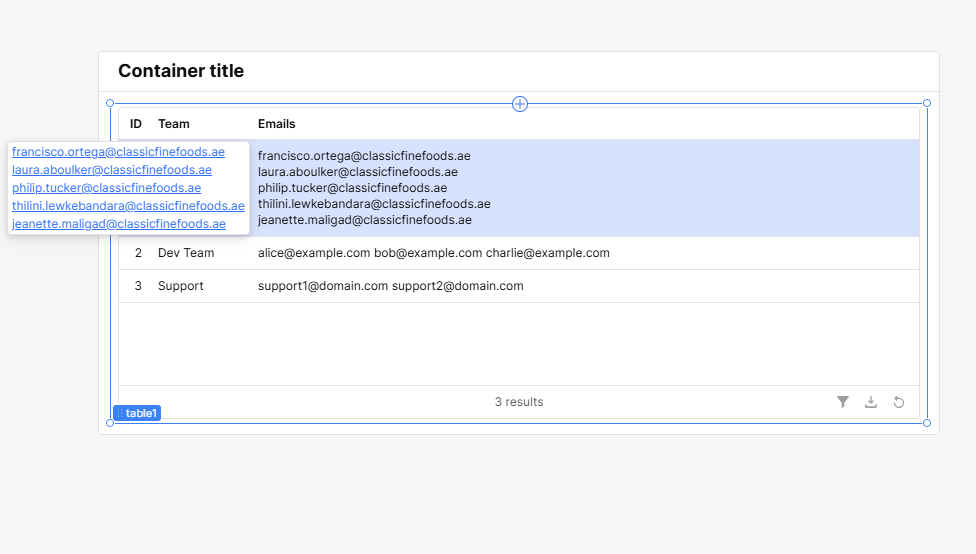
Task: Click the Container title heading
Action: pos(181,71)
